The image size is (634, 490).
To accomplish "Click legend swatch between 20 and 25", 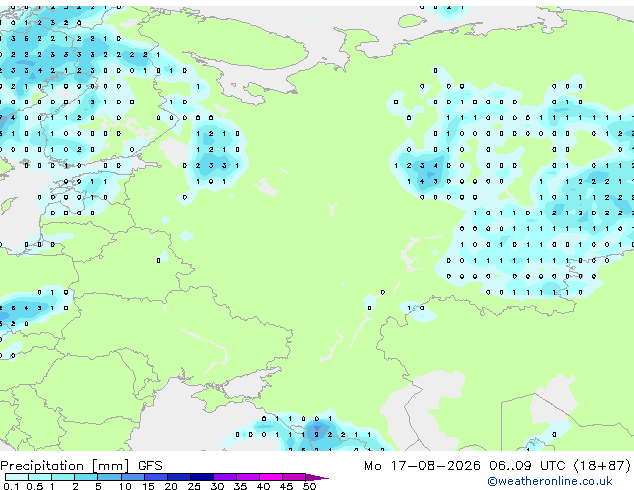I will (179, 477).
